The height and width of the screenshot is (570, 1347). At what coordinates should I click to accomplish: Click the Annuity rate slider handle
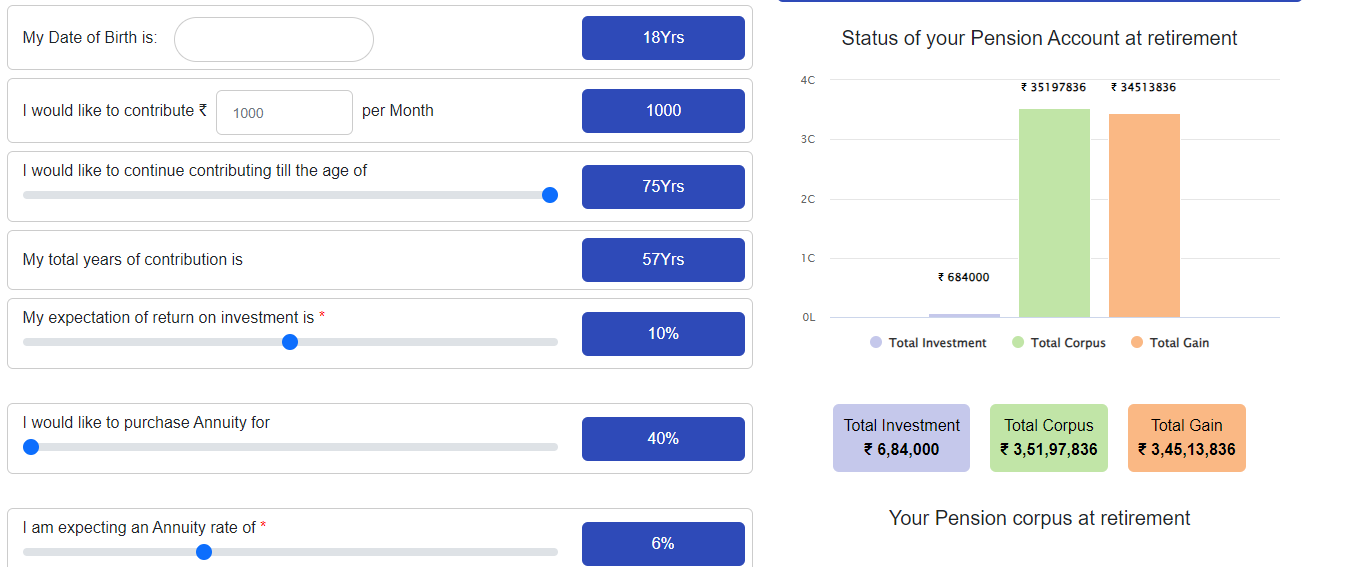tap(204, 552)
